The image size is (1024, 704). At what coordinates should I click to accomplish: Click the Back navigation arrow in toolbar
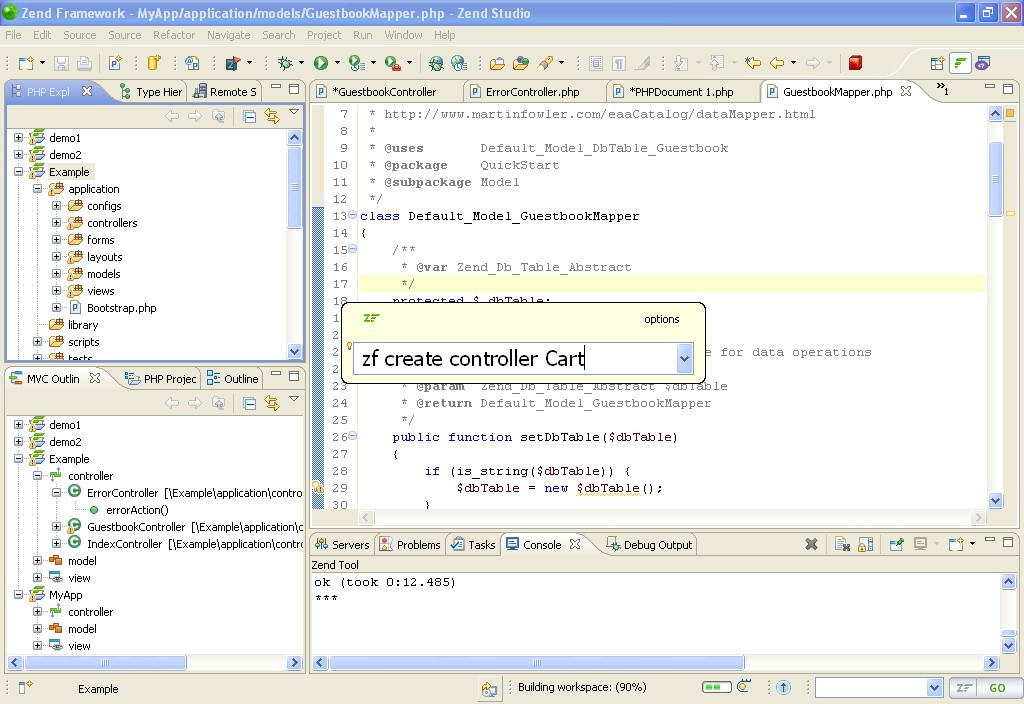tap(777, 63)
